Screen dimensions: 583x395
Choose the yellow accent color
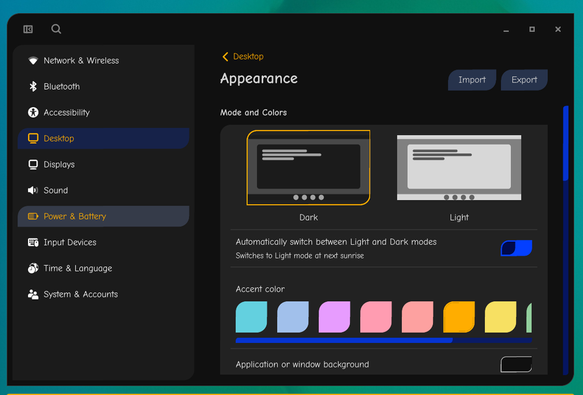click(x=500, y=317)
